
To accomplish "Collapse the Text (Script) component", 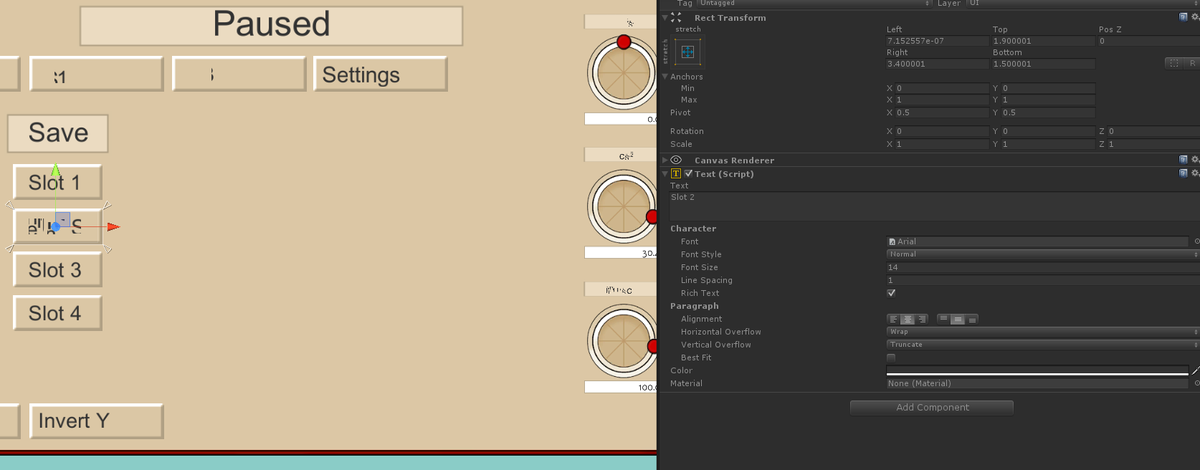I will [x=665, y=174].
